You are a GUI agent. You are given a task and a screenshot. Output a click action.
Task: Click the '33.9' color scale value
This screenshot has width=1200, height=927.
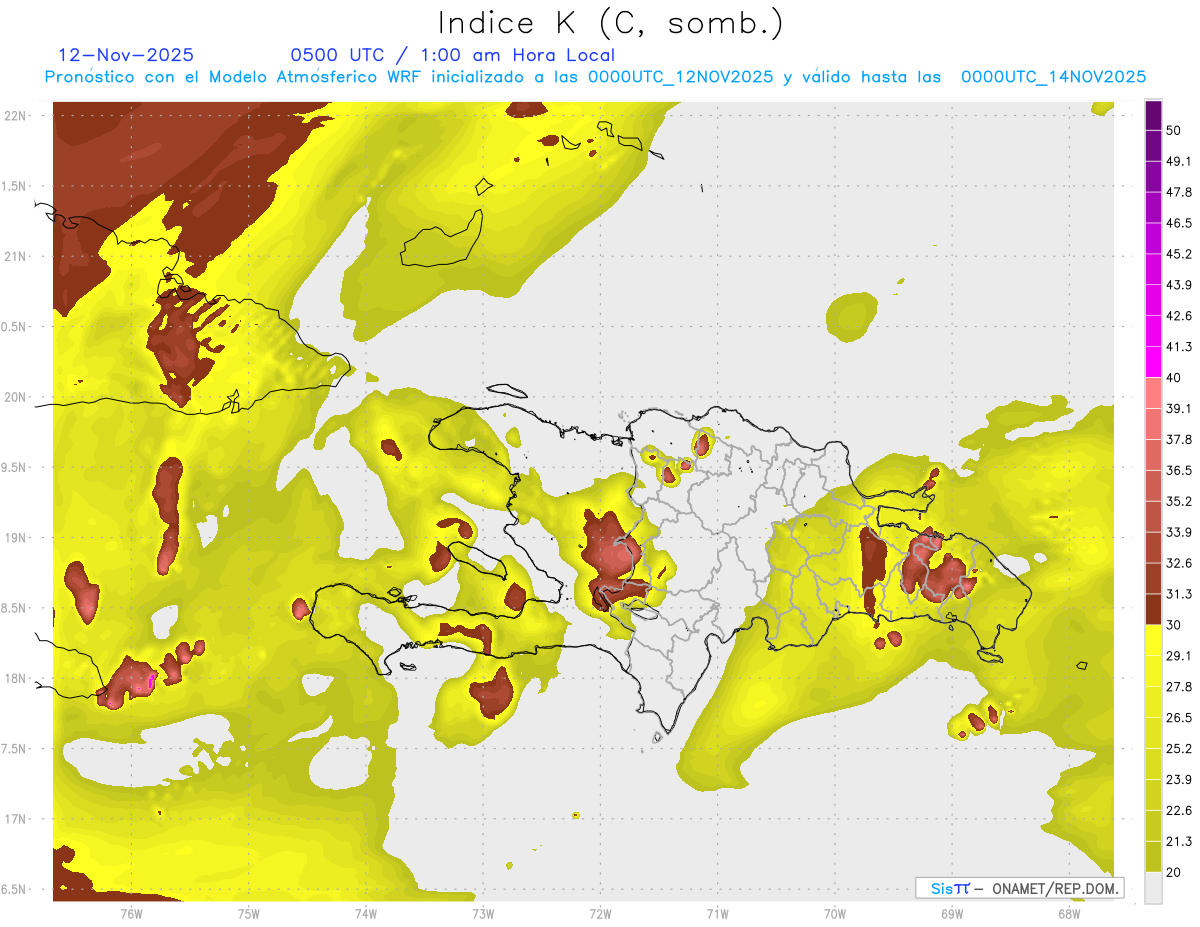1179,532
